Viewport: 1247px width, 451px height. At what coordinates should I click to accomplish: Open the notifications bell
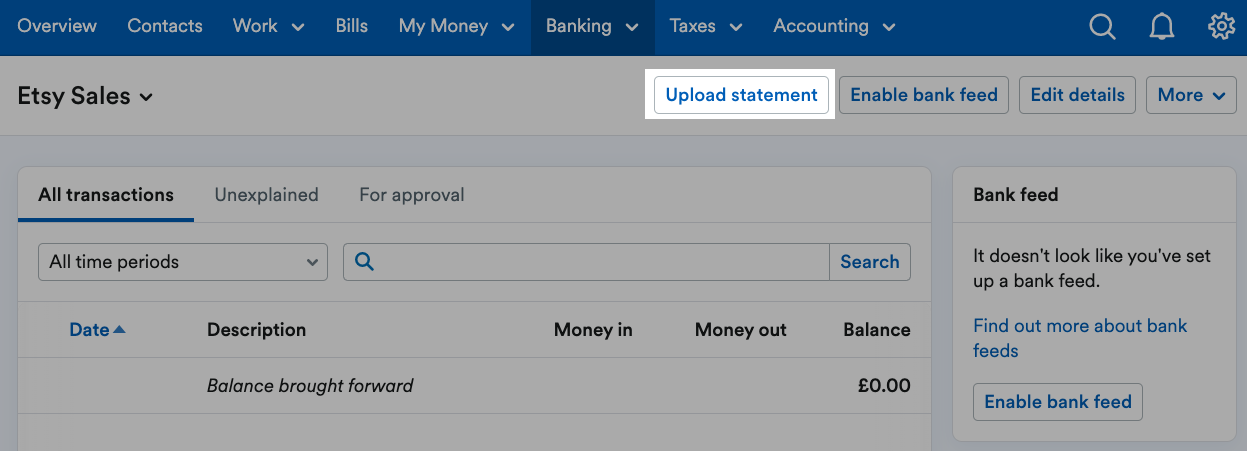[x=1162, y=27]
